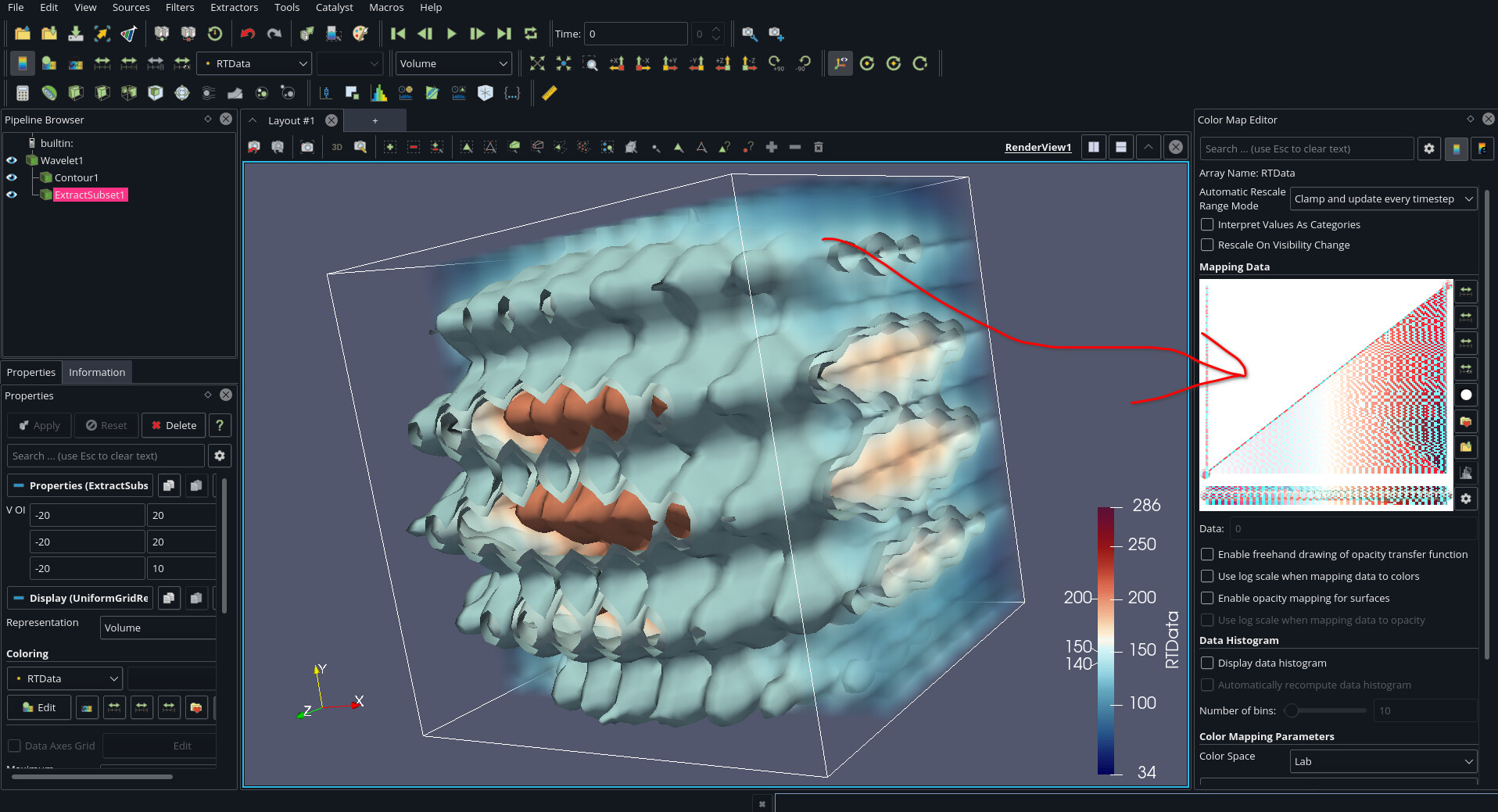Play the animation
1498x812 pixels.
[x=451, y=34]
